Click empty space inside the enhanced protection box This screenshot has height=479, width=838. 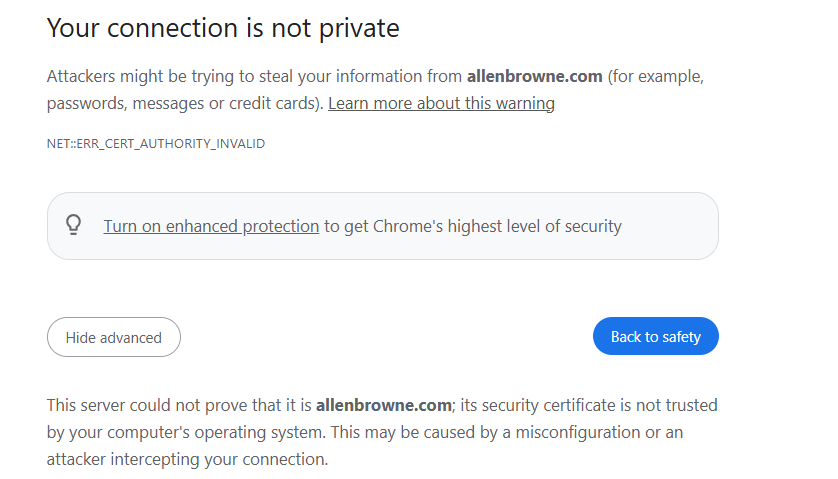pyautogui.click(x=671, y=226)
